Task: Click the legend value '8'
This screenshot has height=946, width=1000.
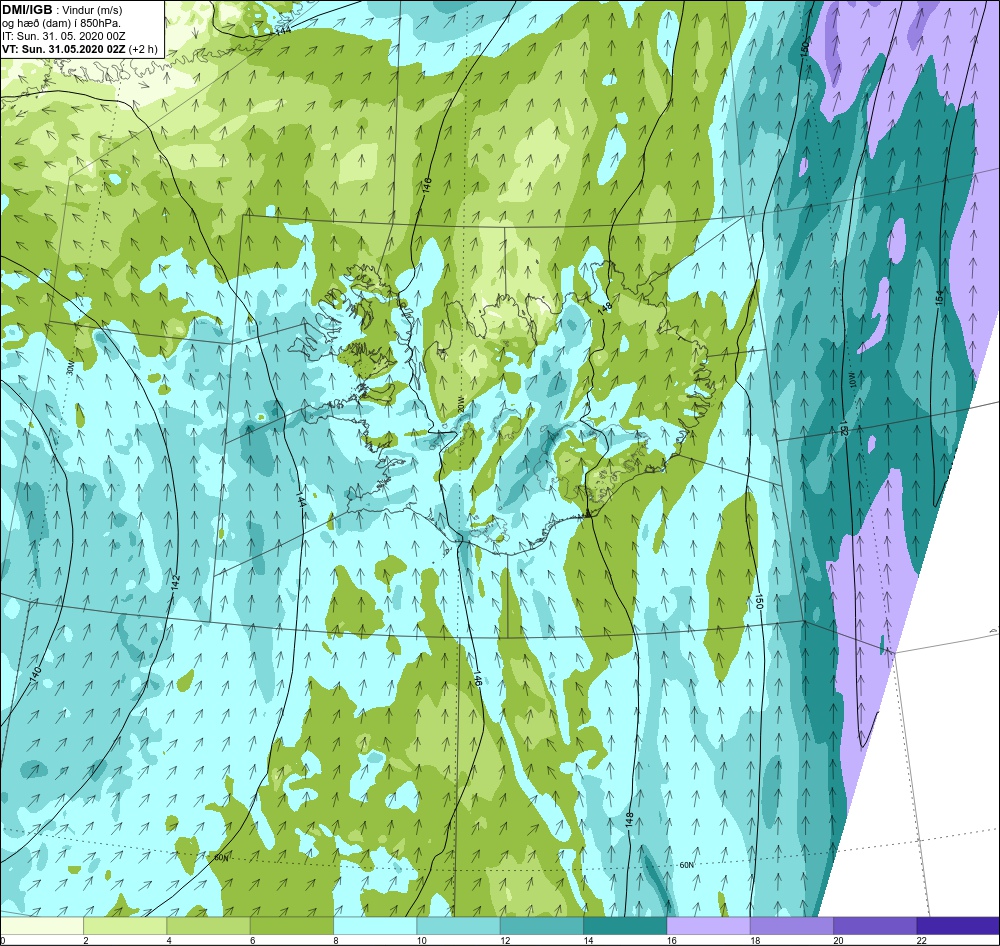Action: pyautogui.click(x=335, y=940)
